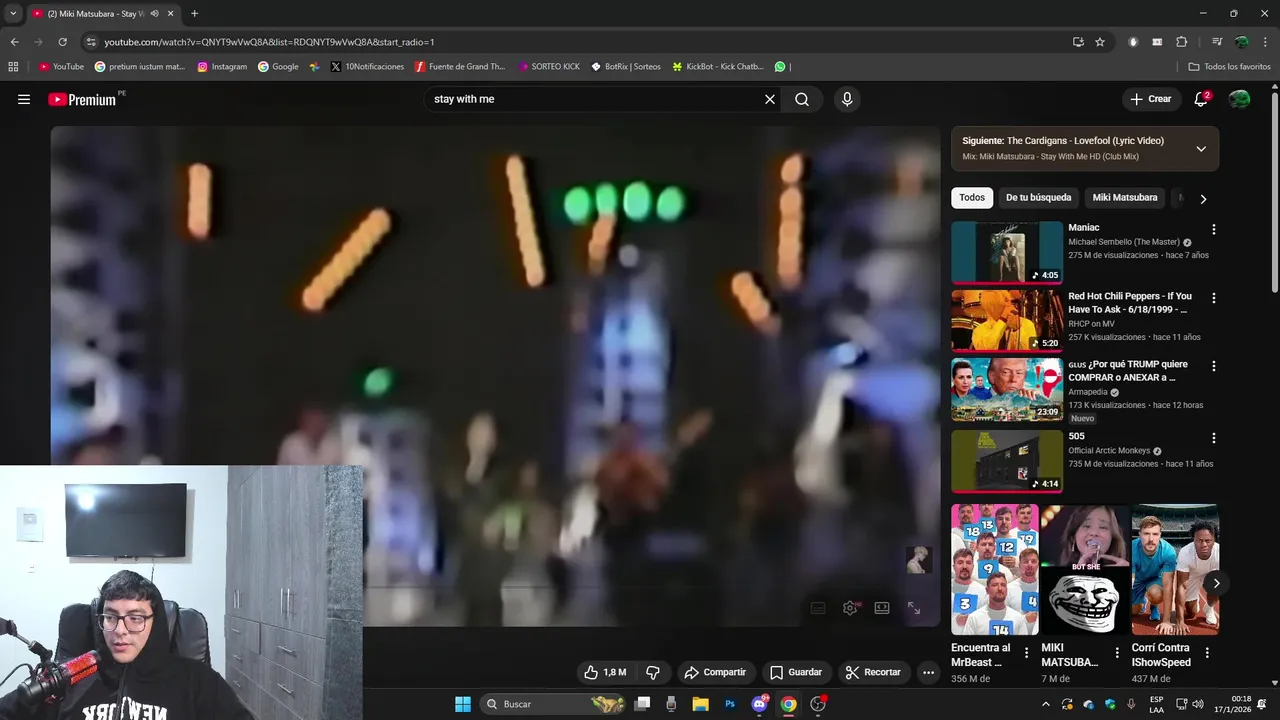Expand the Siguiente mix queue panel

click(1201, 149)
